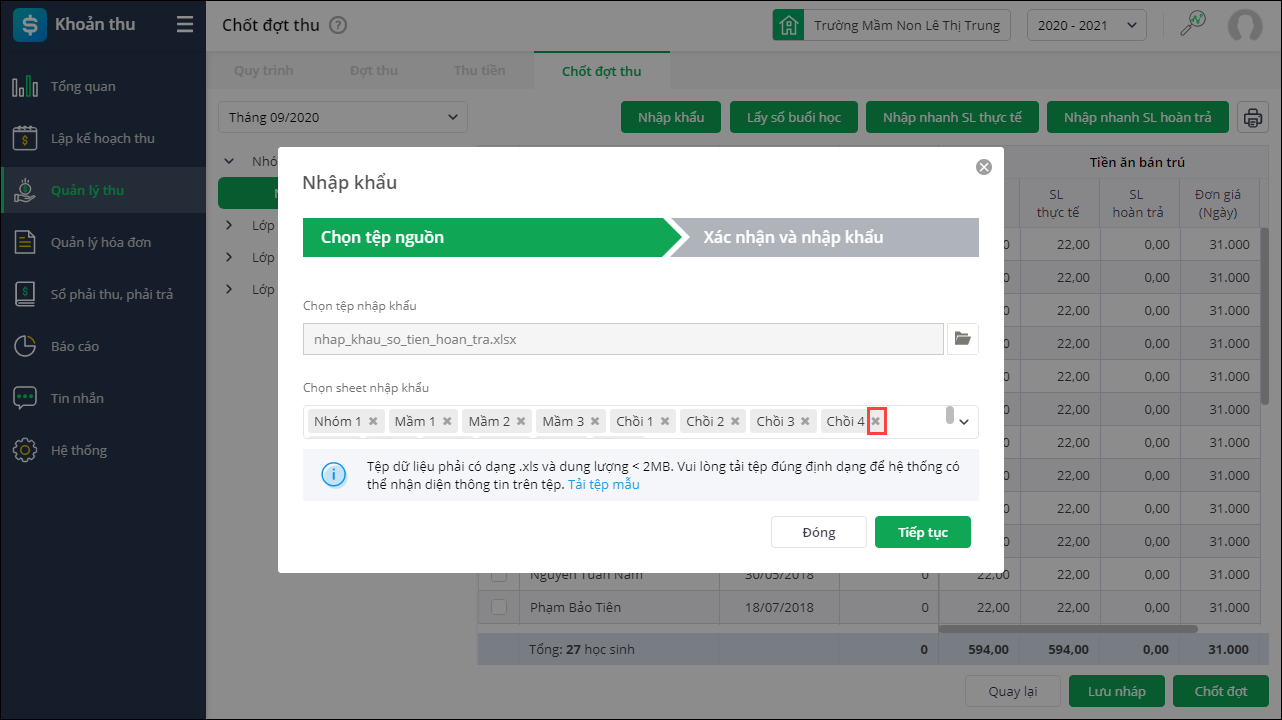Tick checkbox for Nguyễn Tuấn Nam
This screenshot has height=720, width=1282.
498,575
